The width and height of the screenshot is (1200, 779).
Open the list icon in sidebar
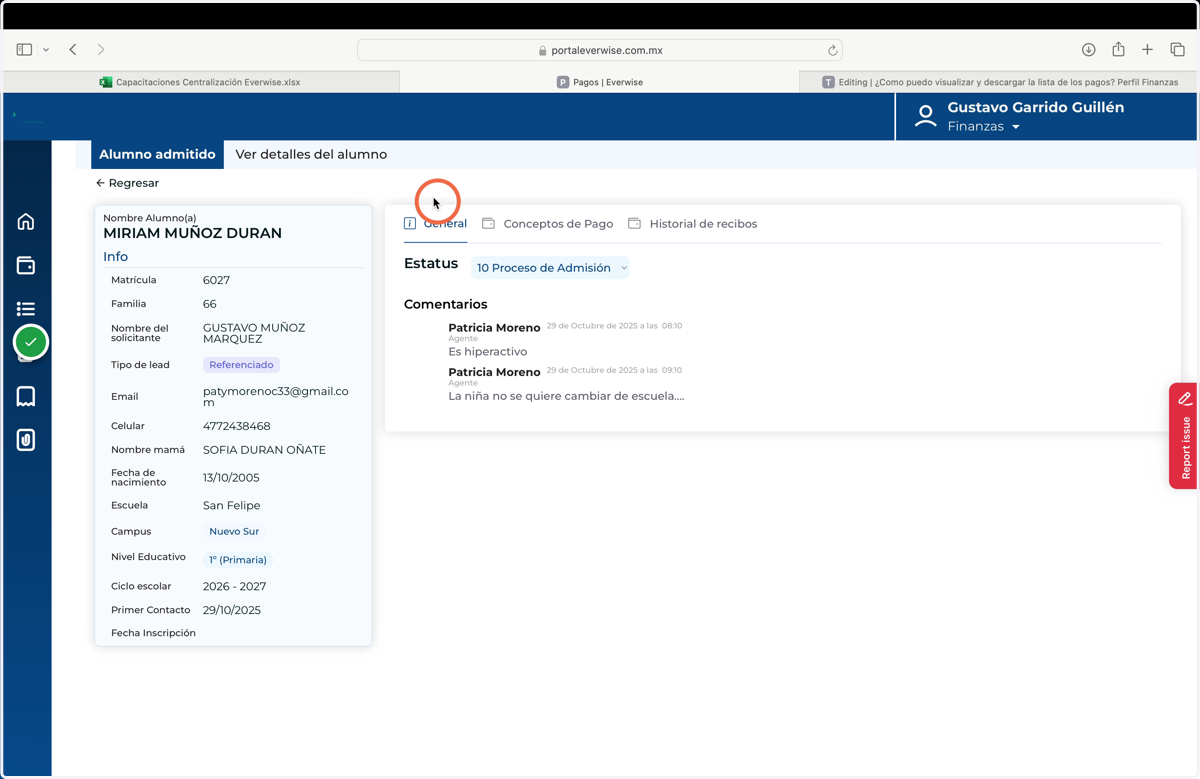click(x=26, y=309)
